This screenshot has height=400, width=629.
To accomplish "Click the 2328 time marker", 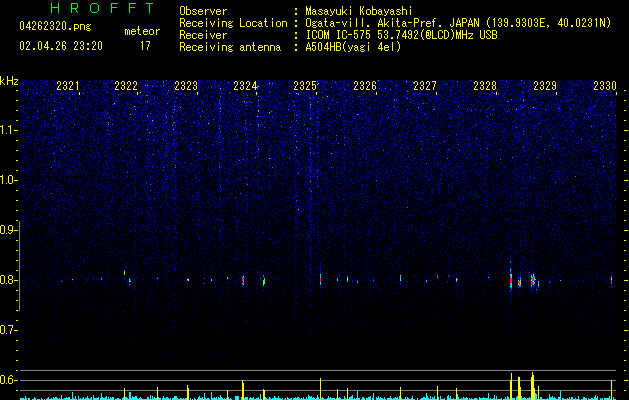I will click(485, 86).
